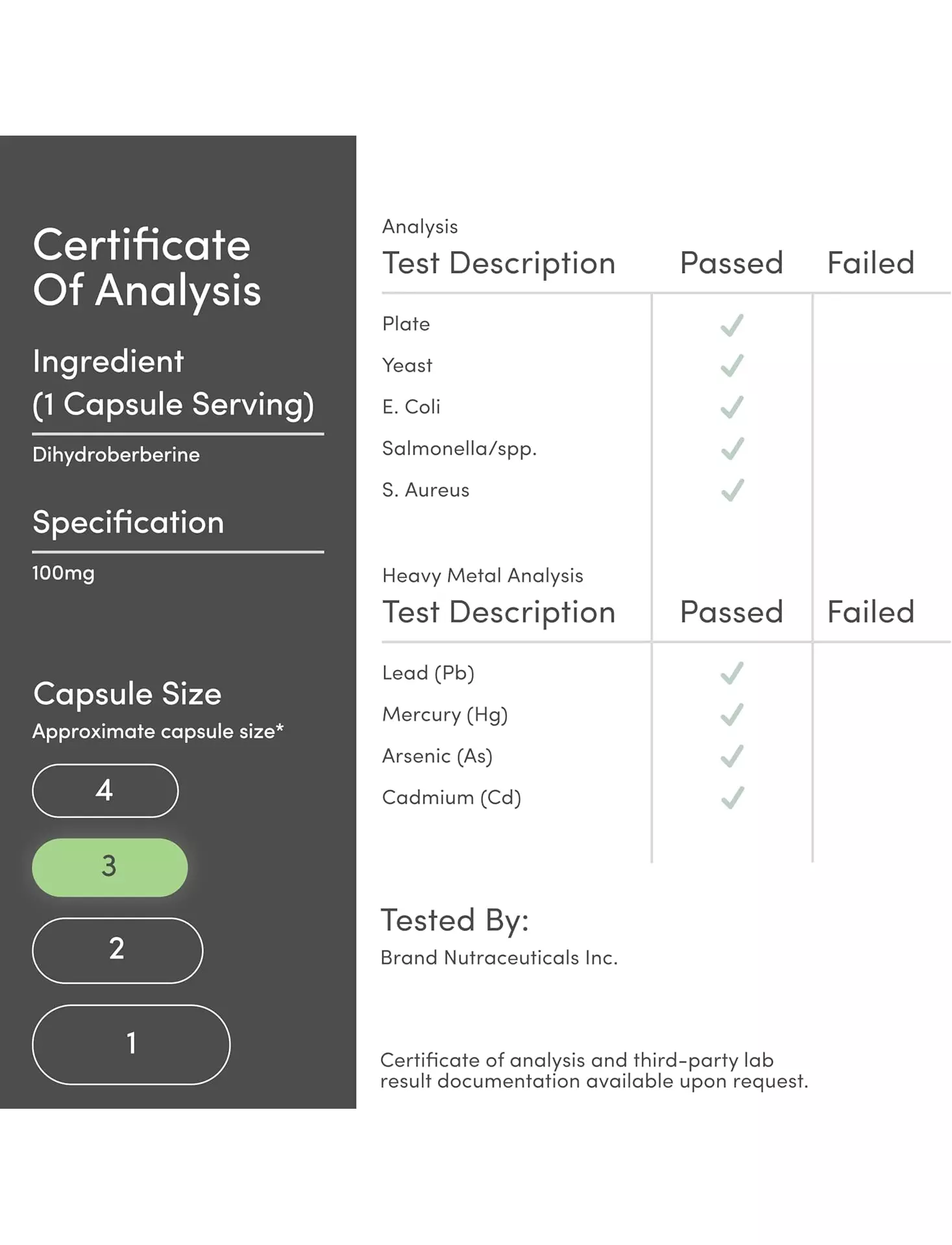
Task: Click the E. Coli passed checkmark
Action: 732,407
